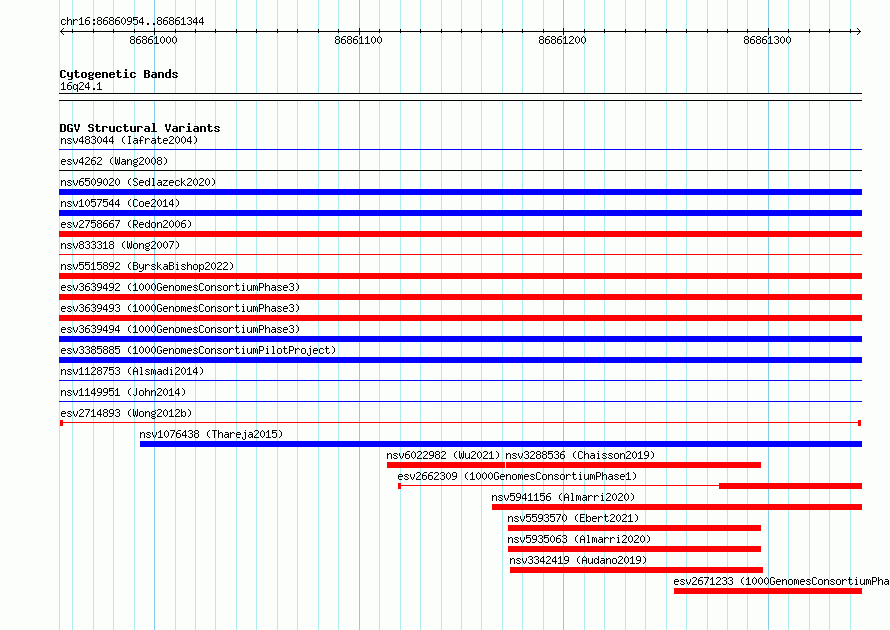Select the 86861200 ruler position label
890x630 pixels.
(x=562, y=40)
